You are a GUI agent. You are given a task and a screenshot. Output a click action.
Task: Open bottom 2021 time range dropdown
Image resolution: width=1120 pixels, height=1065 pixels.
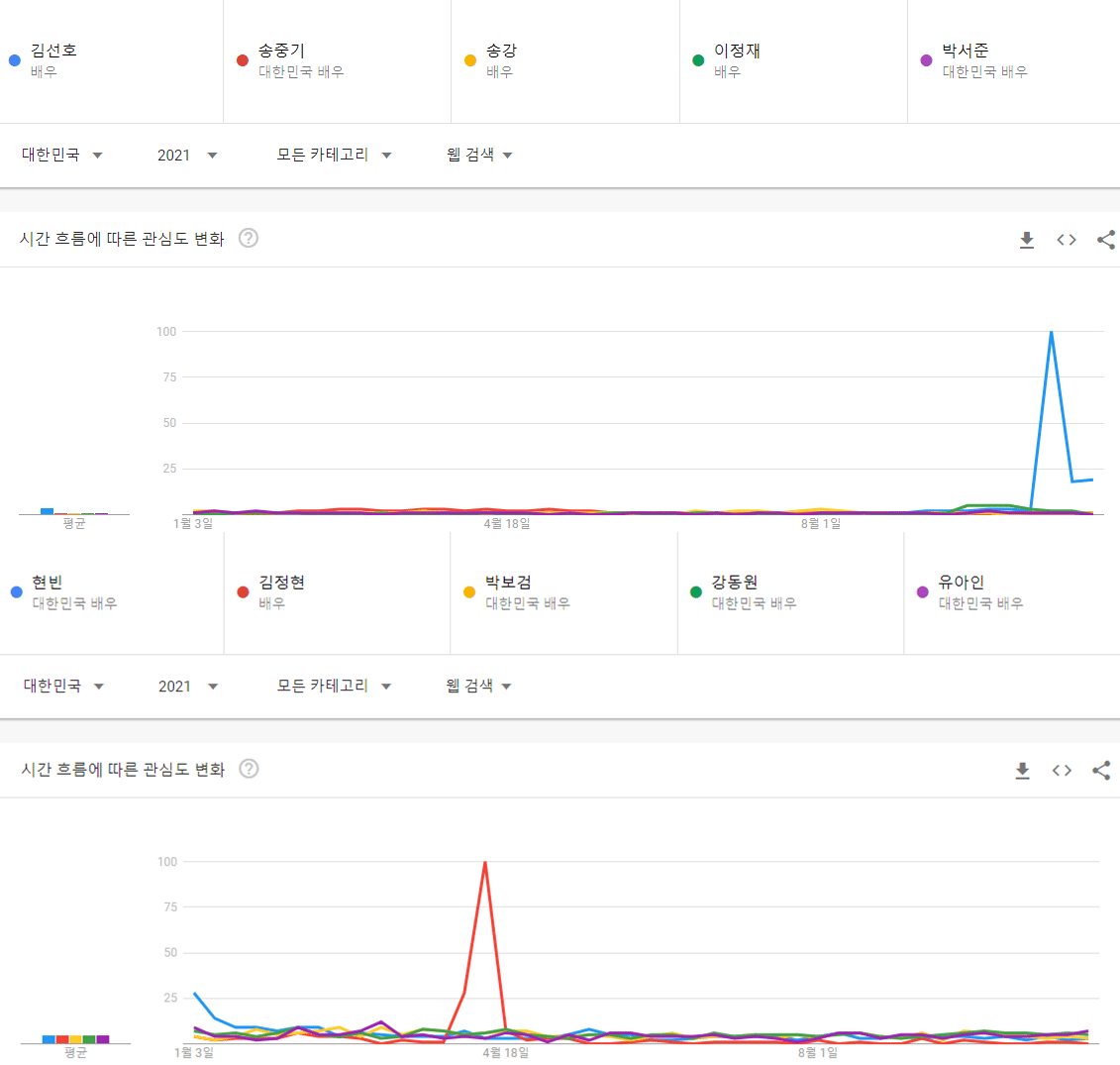click(188, 687)
